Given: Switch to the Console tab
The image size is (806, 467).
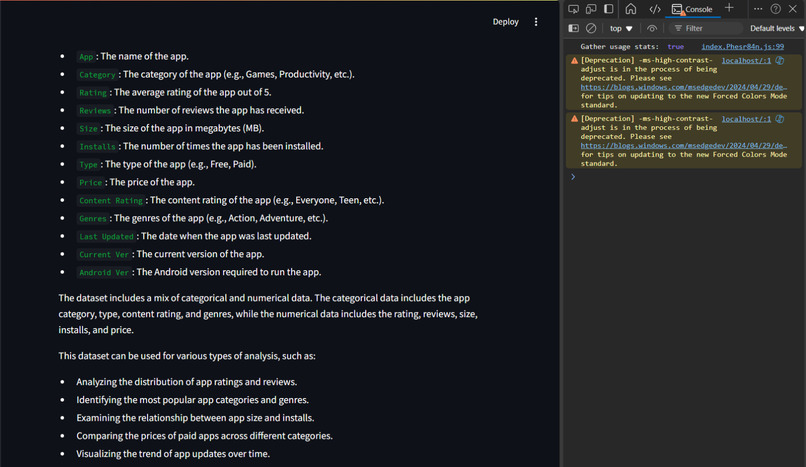Looking at the screenshot, I should tap(692, 9).
